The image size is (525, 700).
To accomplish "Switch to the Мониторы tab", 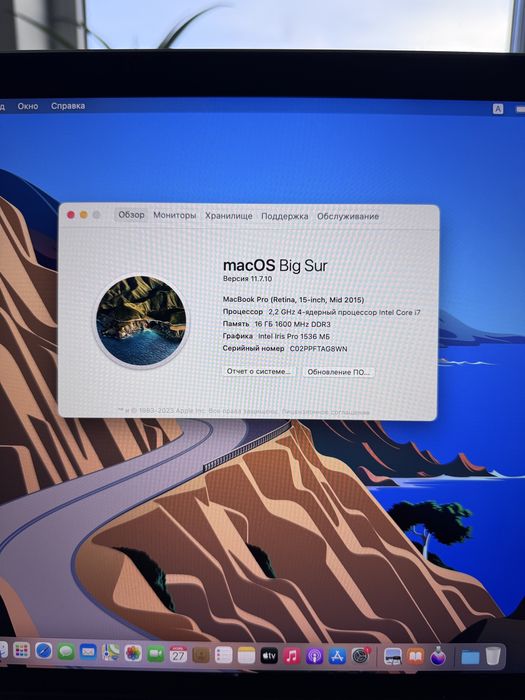I will coord(175,215).
